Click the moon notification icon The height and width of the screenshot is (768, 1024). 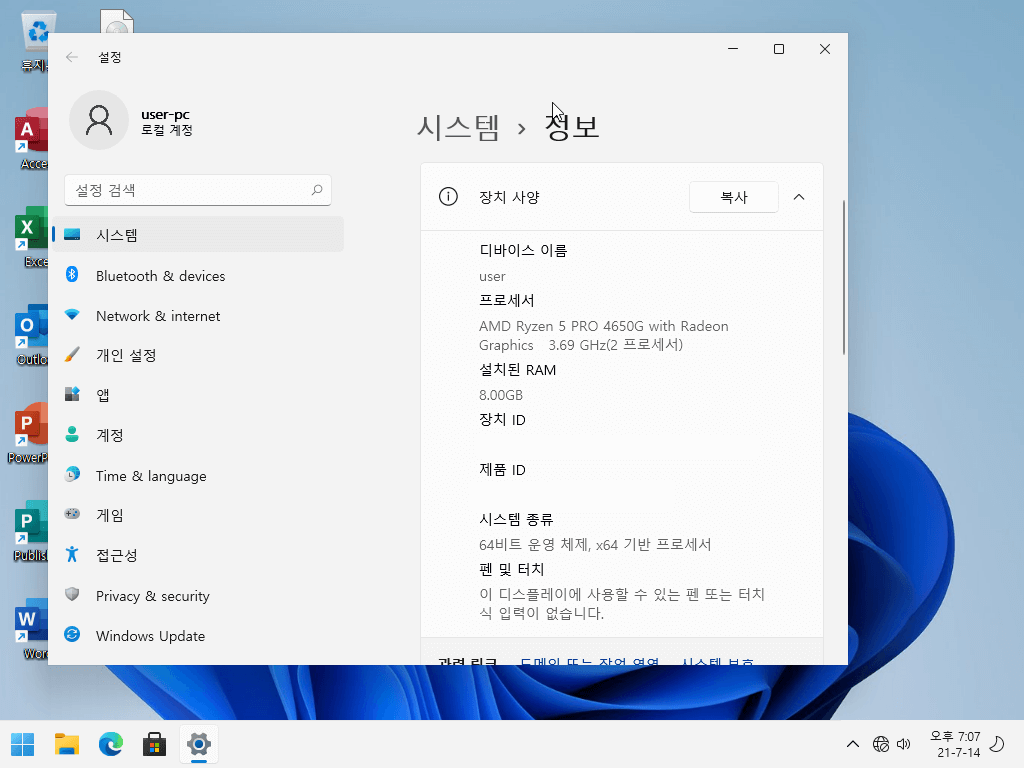pos(997,744)
